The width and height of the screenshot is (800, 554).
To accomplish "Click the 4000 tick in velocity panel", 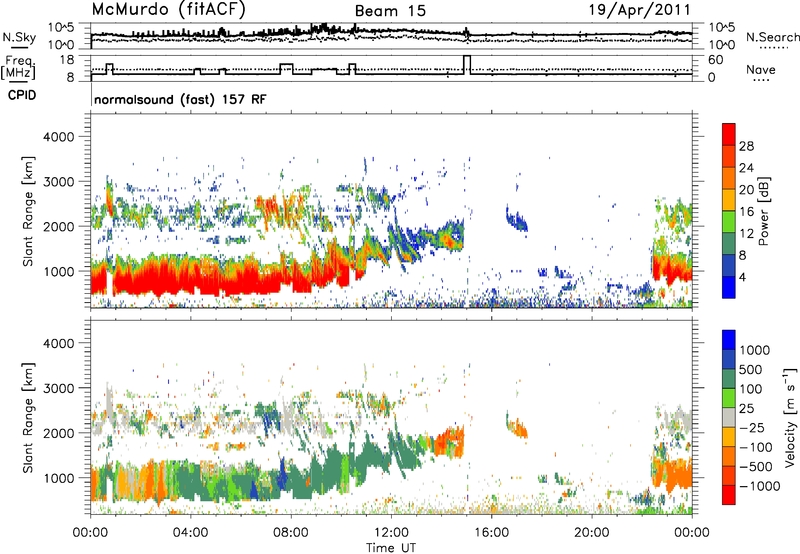I will [59, 343].
